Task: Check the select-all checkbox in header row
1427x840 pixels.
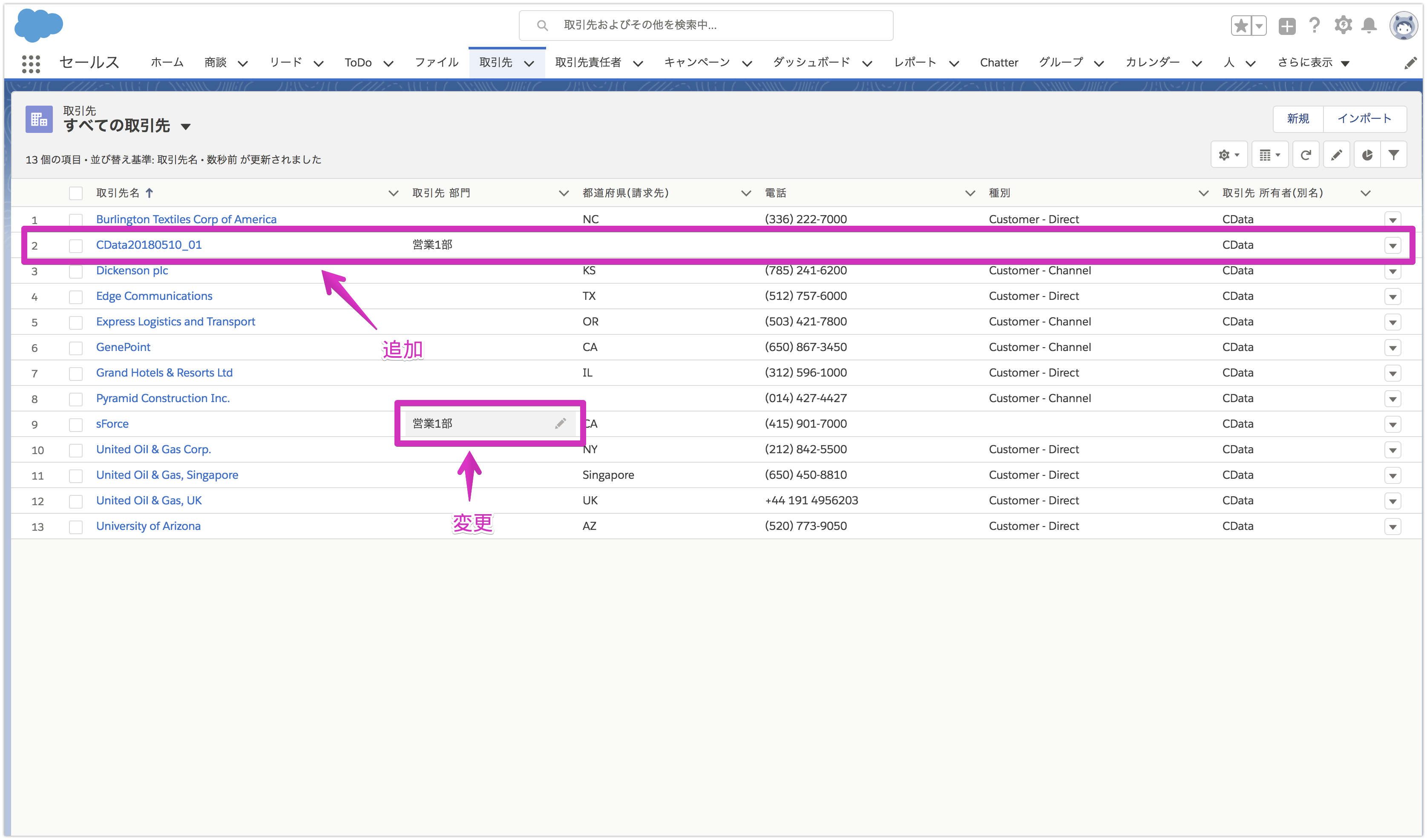Action: click(x=76, y=193)
